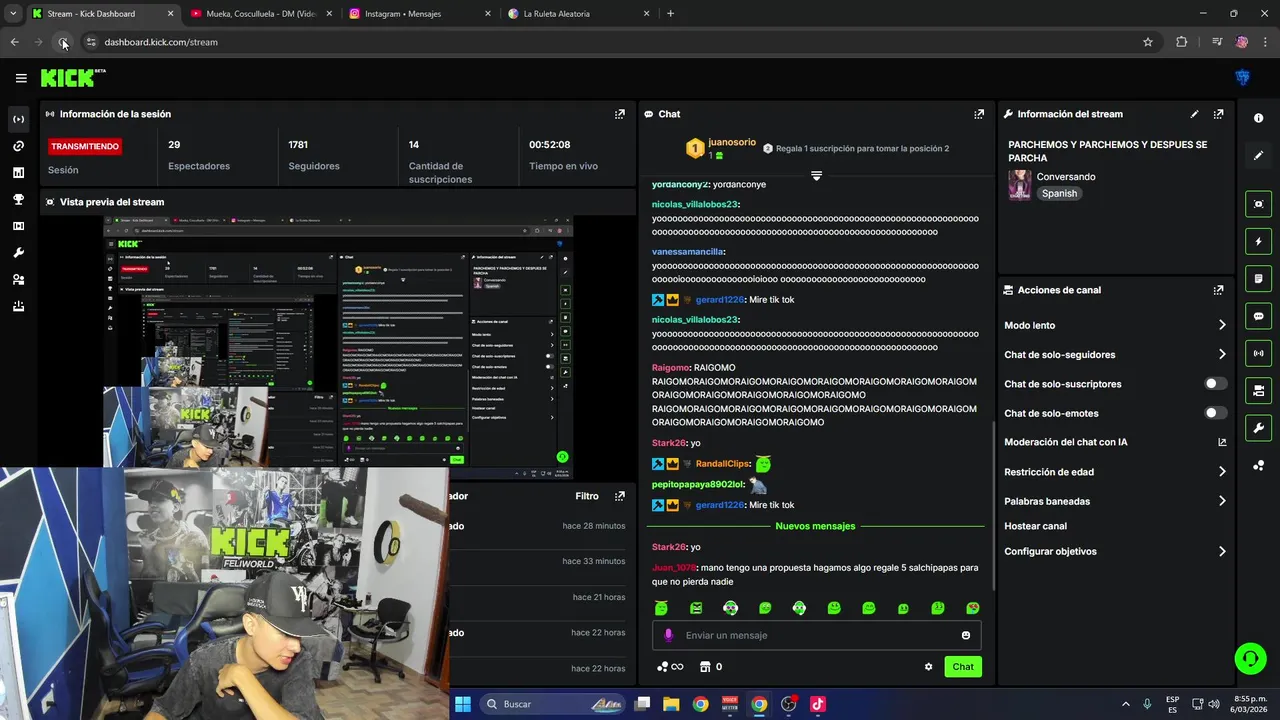This screenshot has width=1280, height=720.
Task: Open a new browser tab with plus button
Action: tap(670, 14)
